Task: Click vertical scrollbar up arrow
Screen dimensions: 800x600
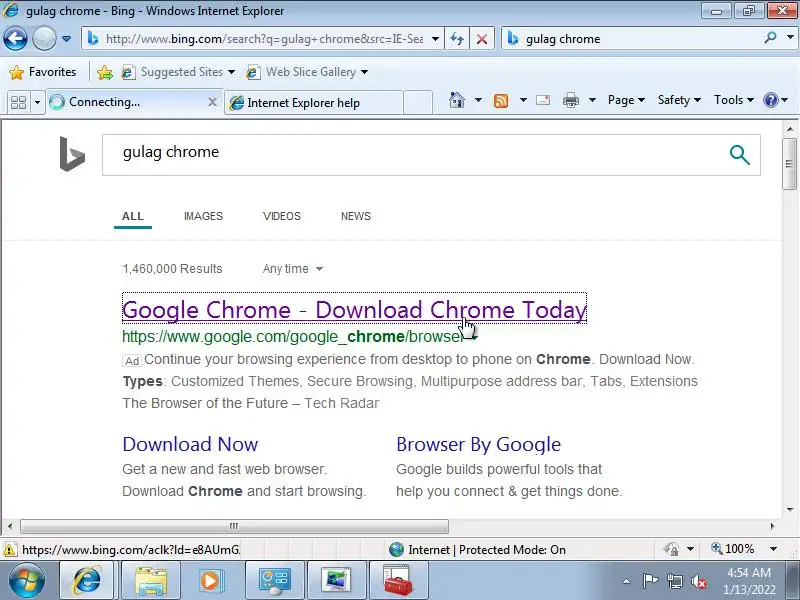Action: point(790,129)
